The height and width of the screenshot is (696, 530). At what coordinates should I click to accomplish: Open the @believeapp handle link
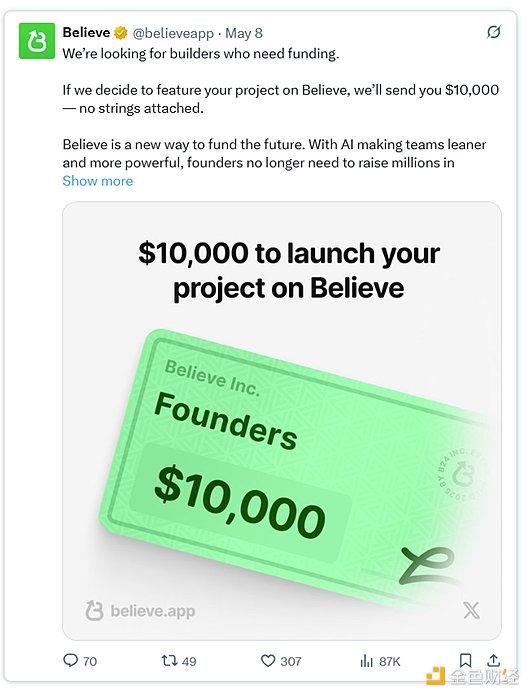coord(173,33)
